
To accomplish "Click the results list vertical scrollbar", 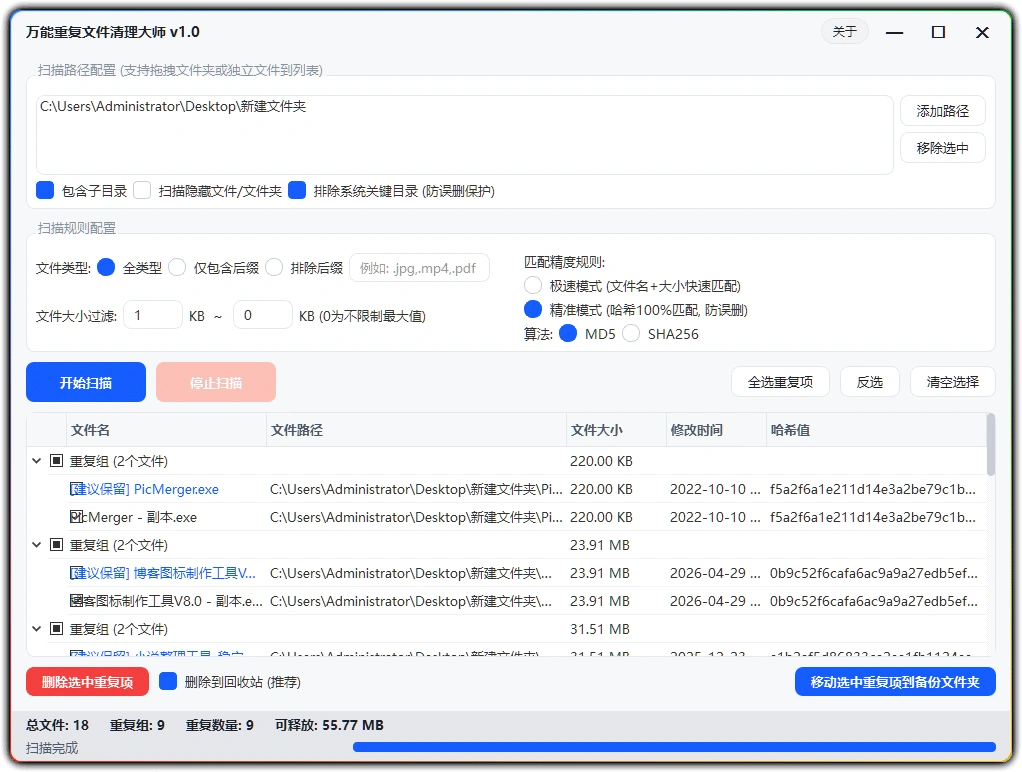I will pos(991,445).
